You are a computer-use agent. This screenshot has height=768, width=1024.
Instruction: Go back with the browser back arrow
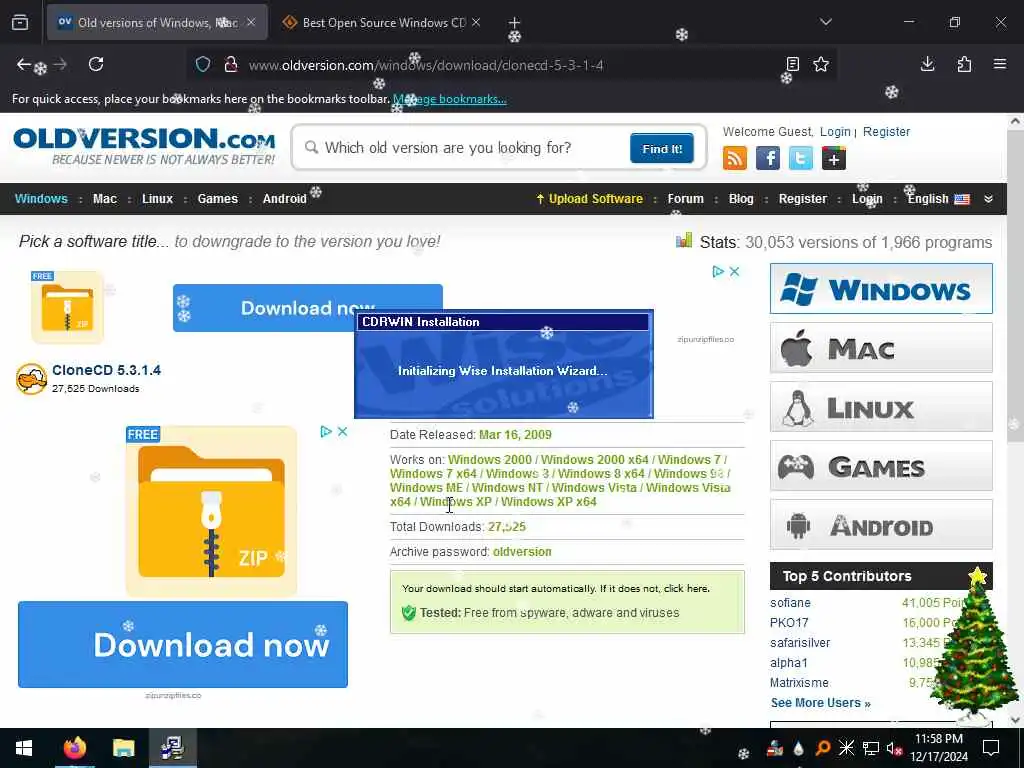point(24,64)
